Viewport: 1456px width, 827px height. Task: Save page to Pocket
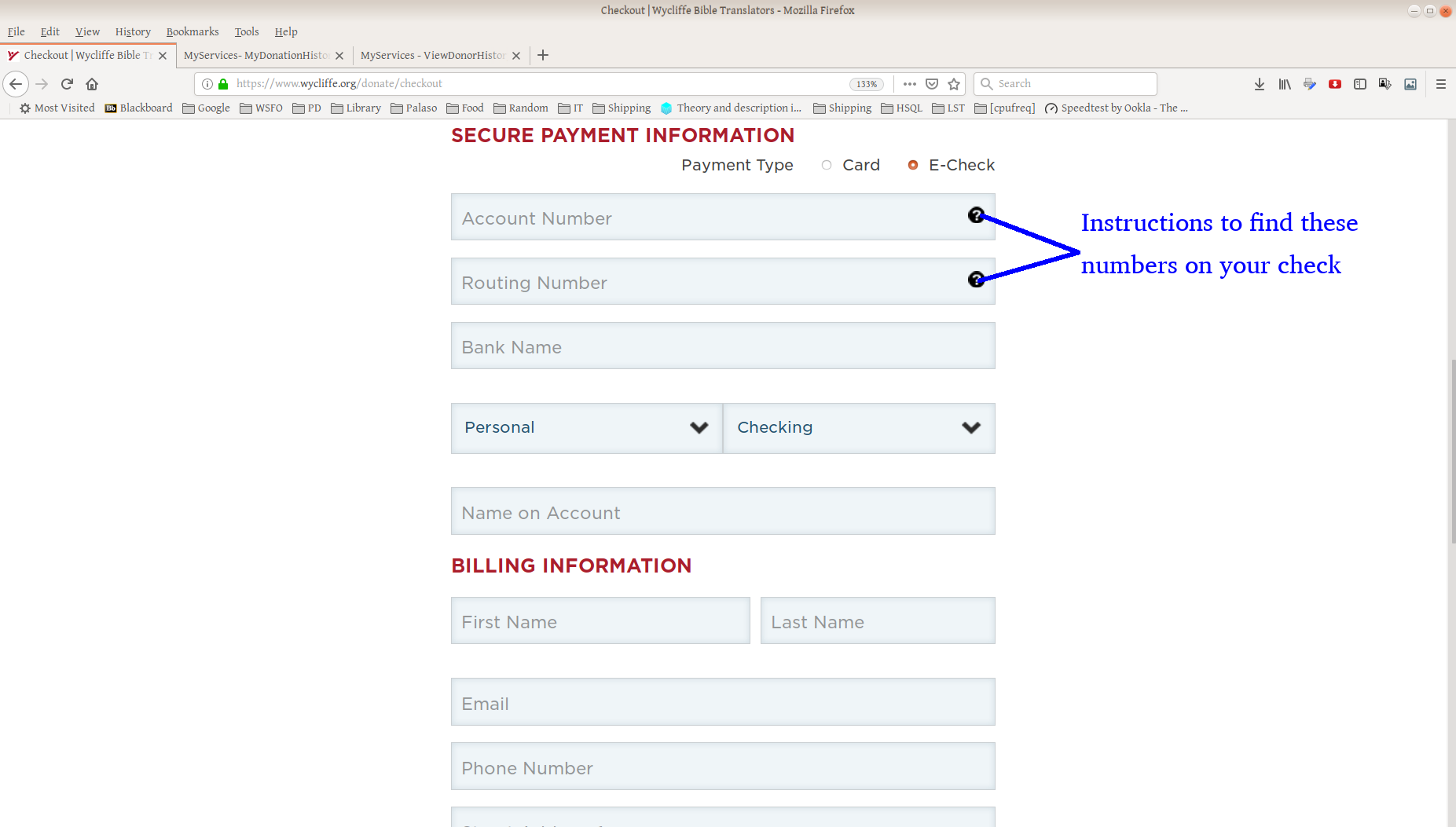[x=932, y=84]
